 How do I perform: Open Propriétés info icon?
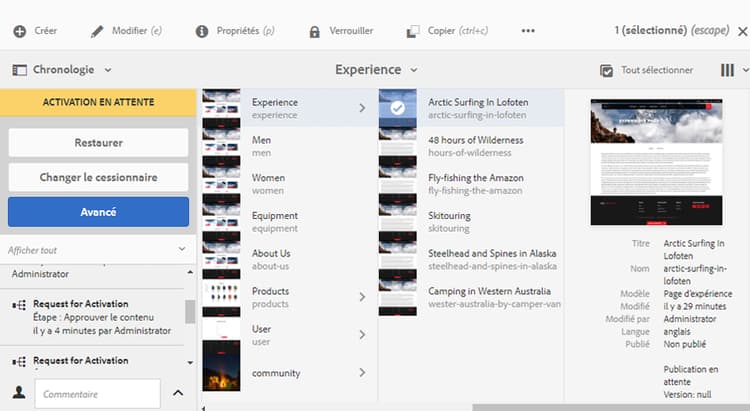202,32
